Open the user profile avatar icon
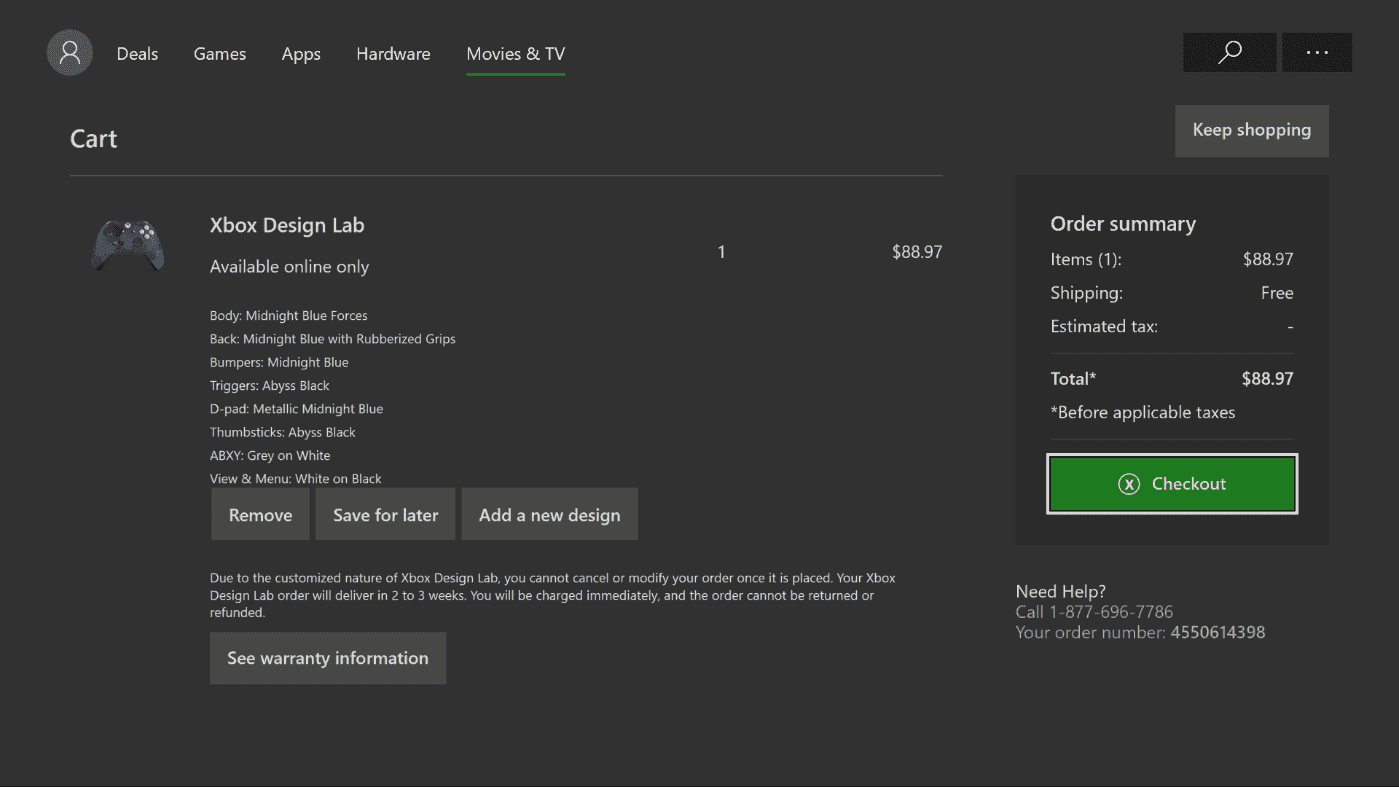 [x=70, y=53]
